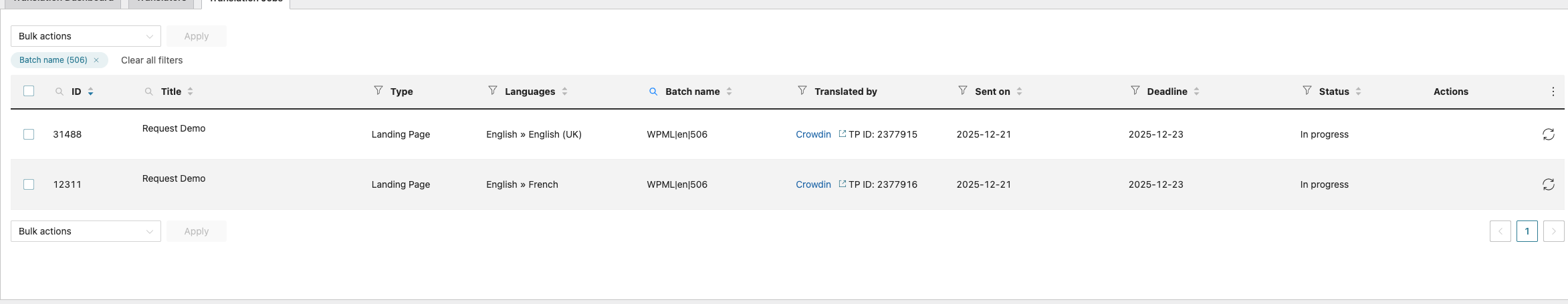Open the Type column filter icon
The image size is (1568, 304).
(x=378, y=90)
